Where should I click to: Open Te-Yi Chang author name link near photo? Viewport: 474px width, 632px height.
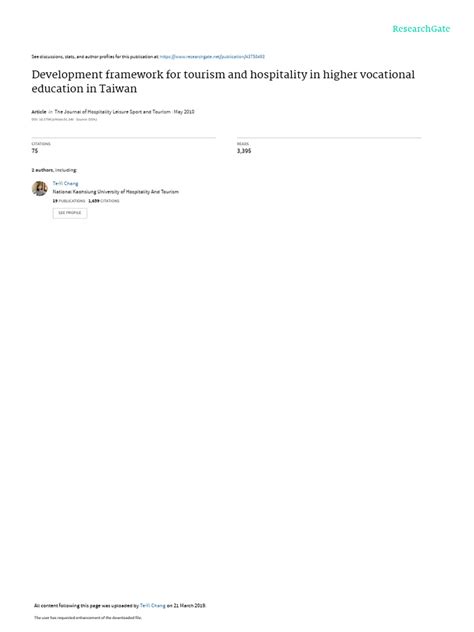pos(66,183)
